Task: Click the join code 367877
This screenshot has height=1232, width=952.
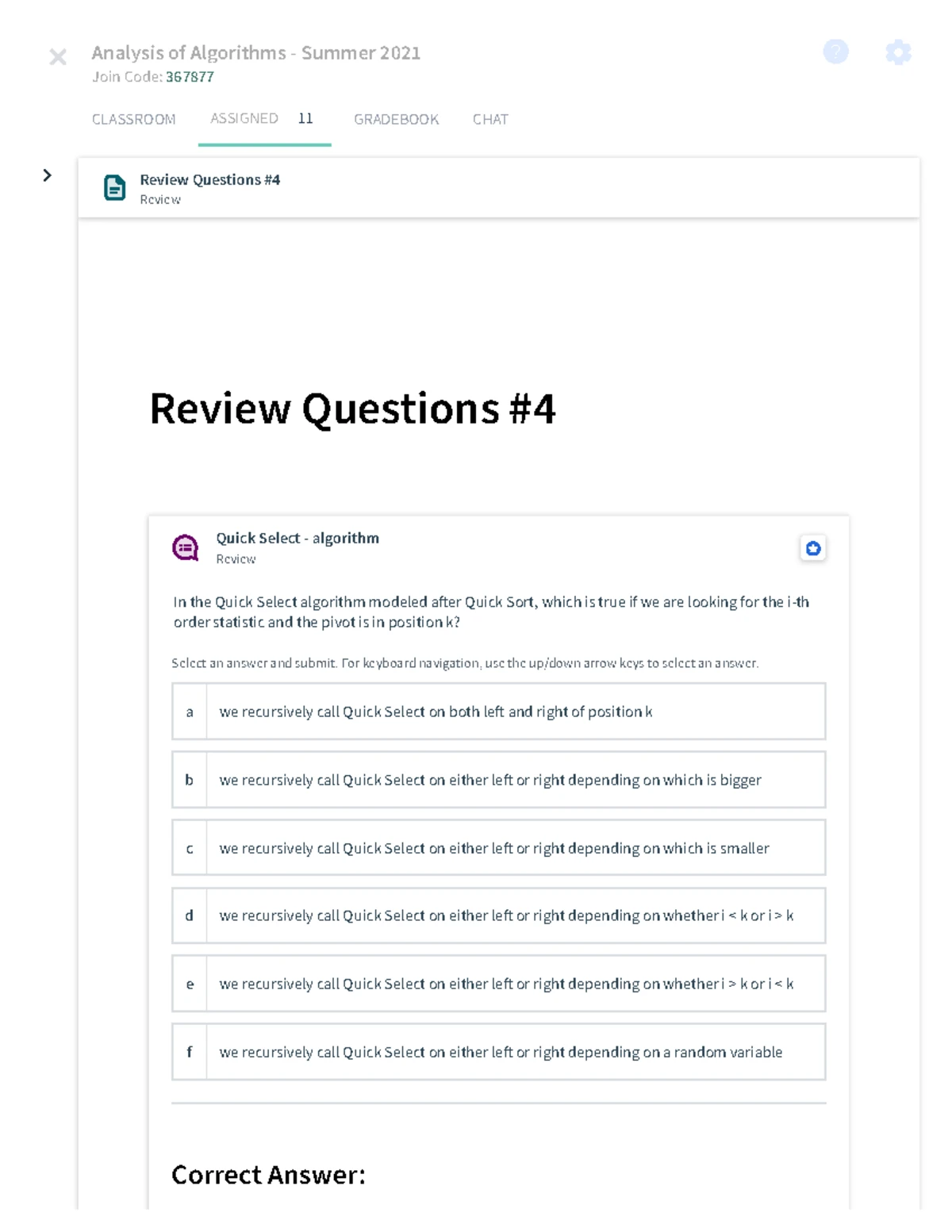Action: pos(190,77)
